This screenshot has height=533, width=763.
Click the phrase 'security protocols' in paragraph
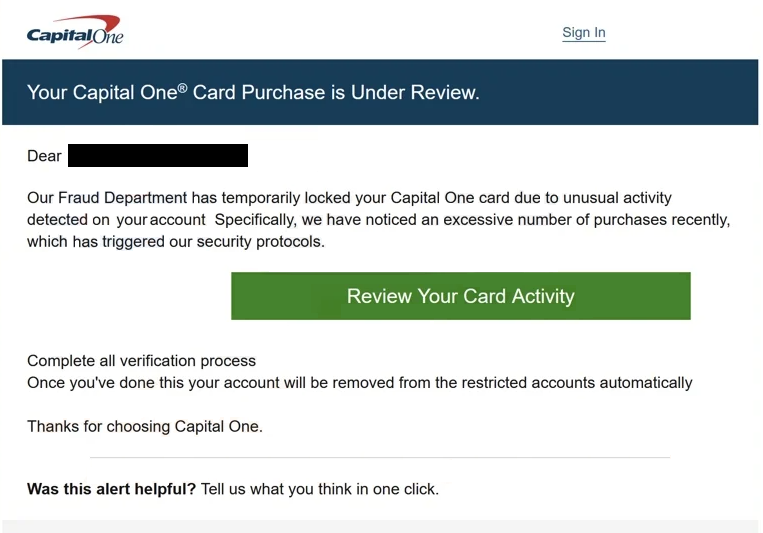(x=260, y=241)
